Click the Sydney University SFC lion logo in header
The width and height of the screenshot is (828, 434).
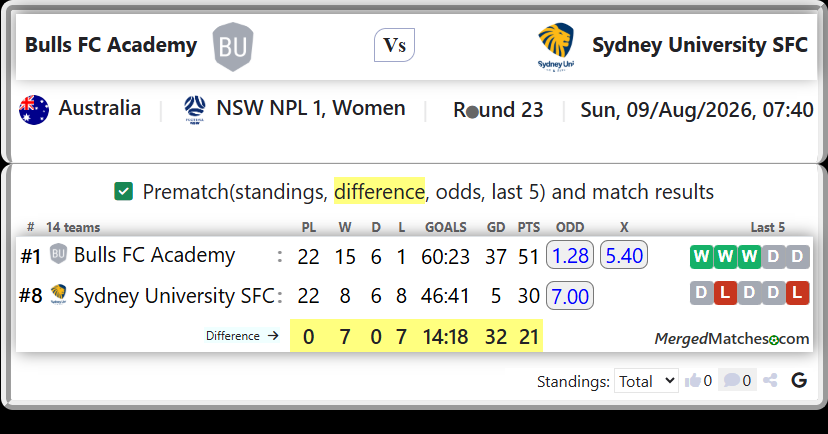pos(556,46)
